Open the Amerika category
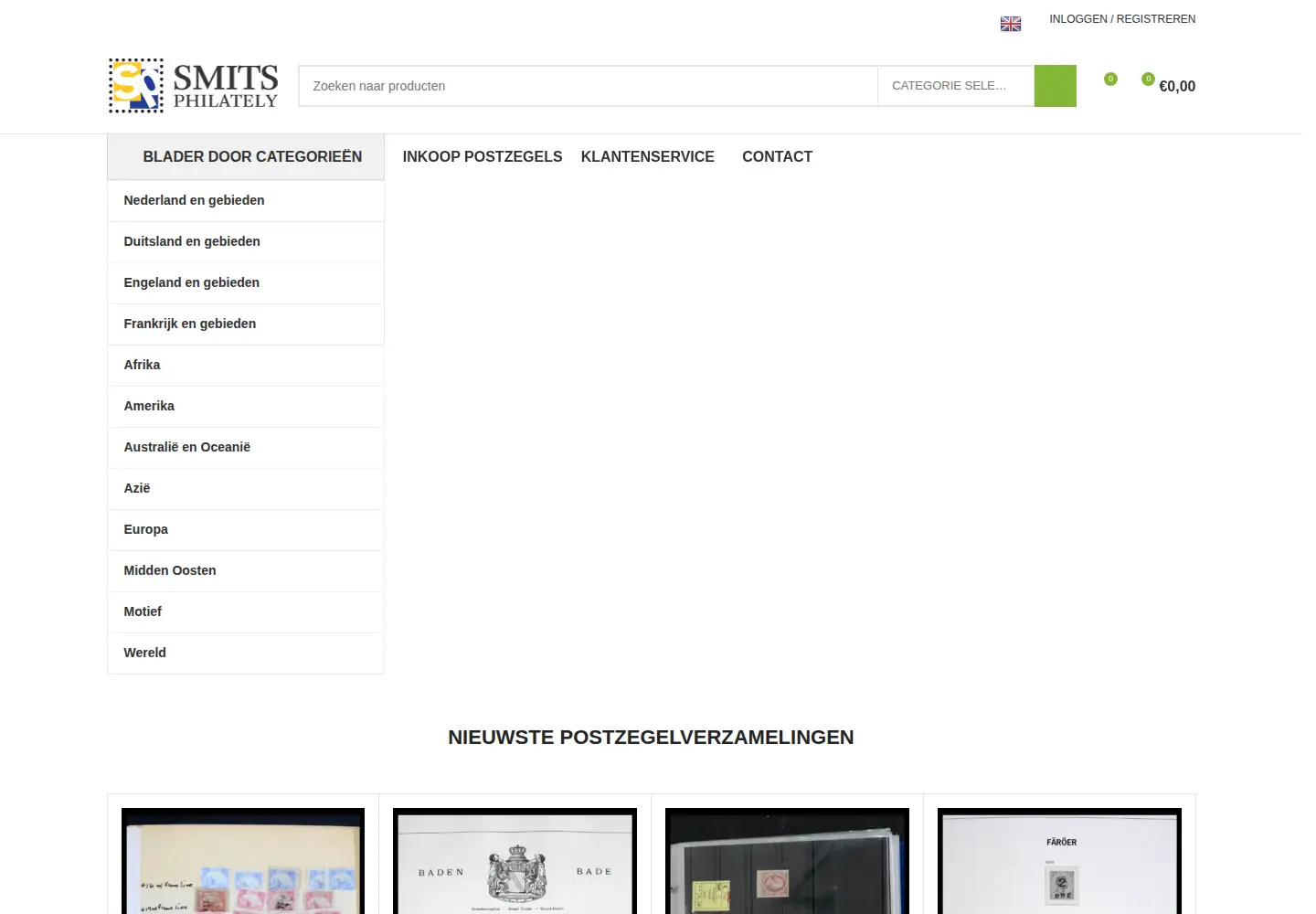Viewport: 1316px width, 914px height. (x=246, y=406)
